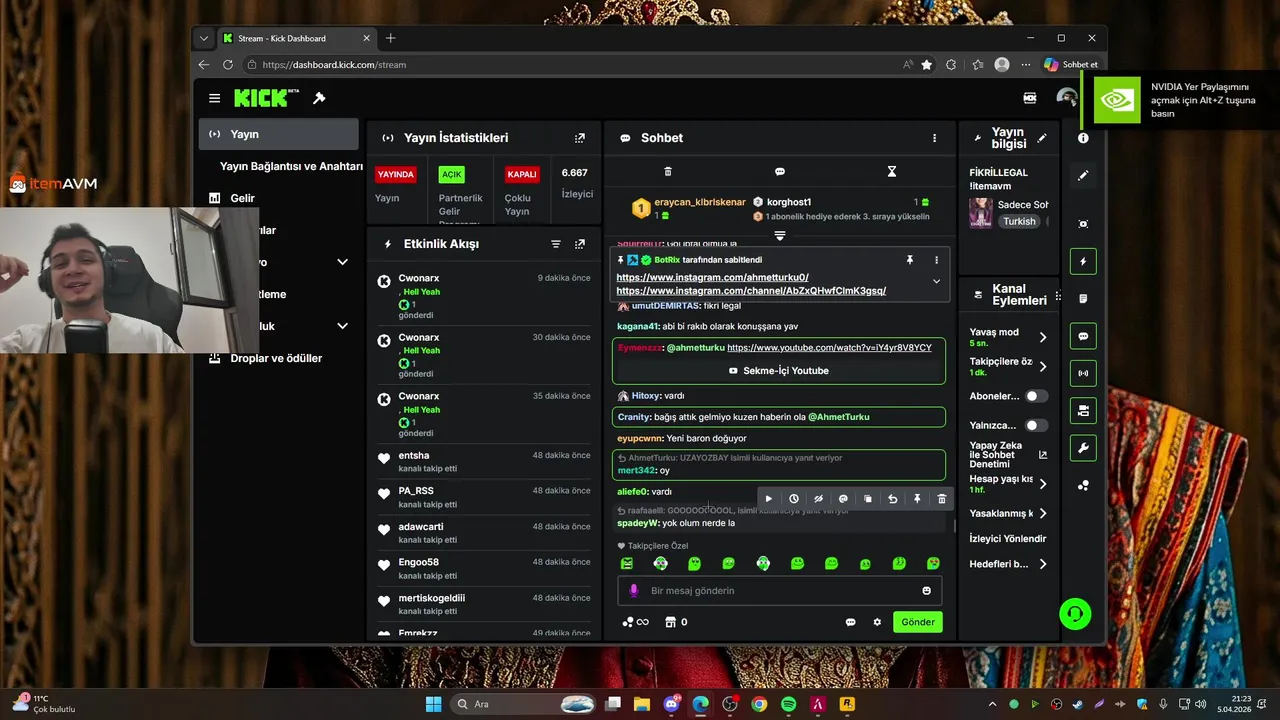Click the moderator hammer icon beside Kick logo
The height and width of the screenshot is (720, 1280).
click(x=319, y=98)
